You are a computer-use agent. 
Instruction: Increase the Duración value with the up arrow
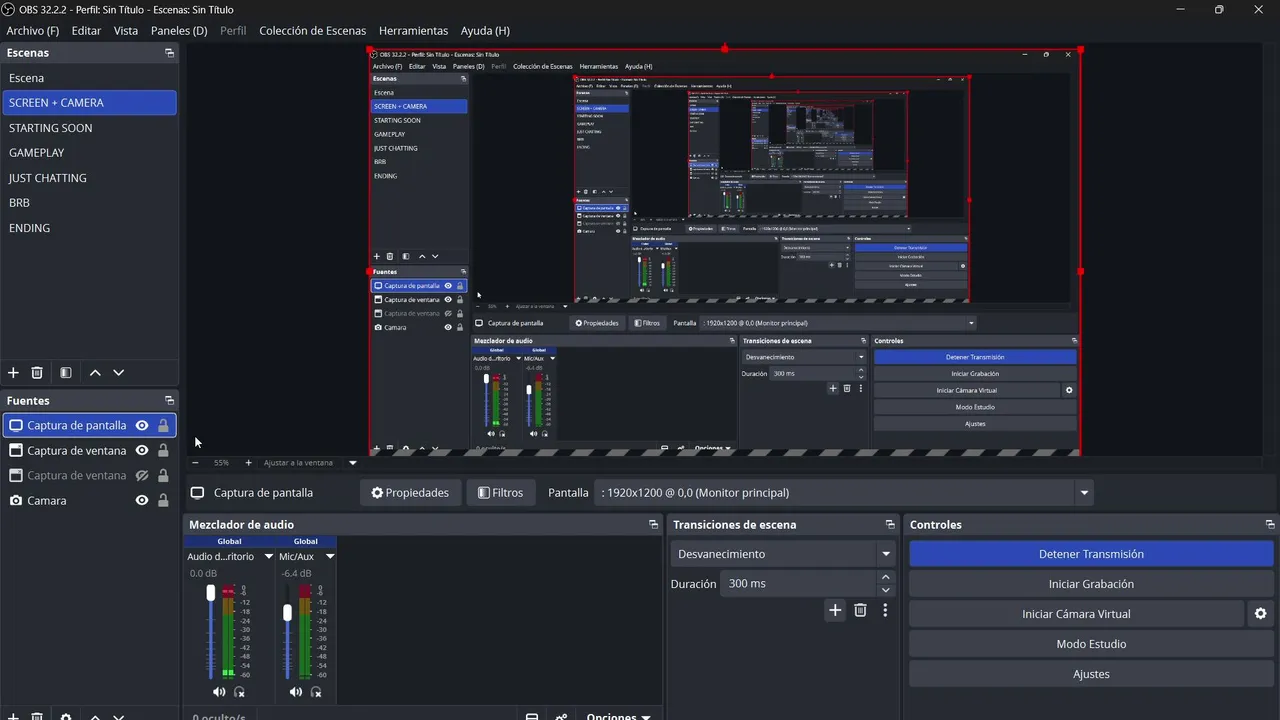click(x=886, y=577)
